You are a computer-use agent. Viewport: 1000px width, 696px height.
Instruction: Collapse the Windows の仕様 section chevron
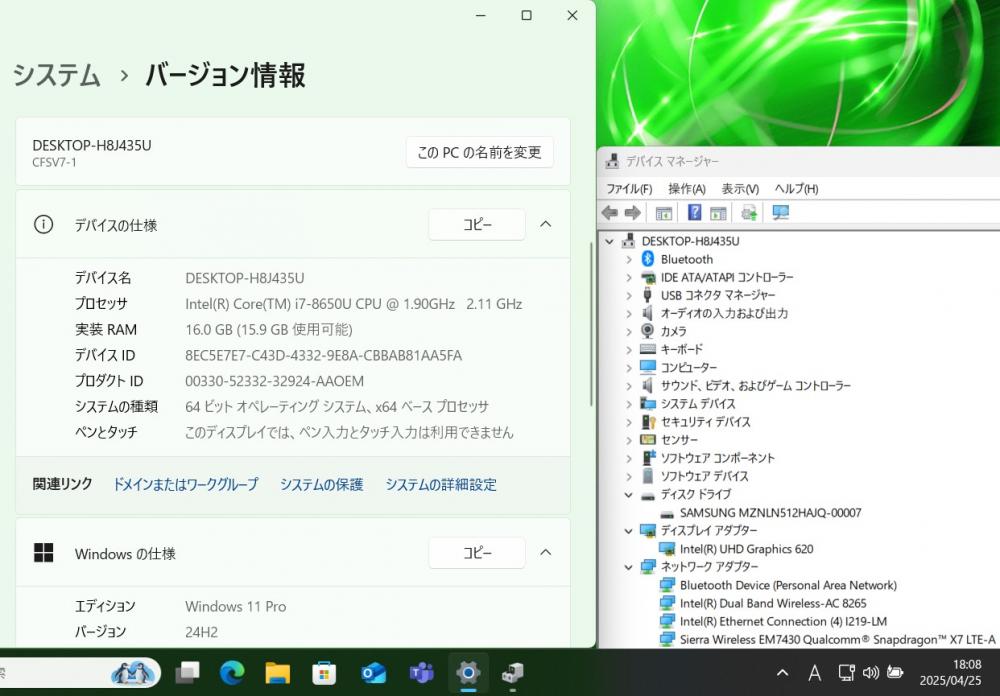click(x=546, y=552)
